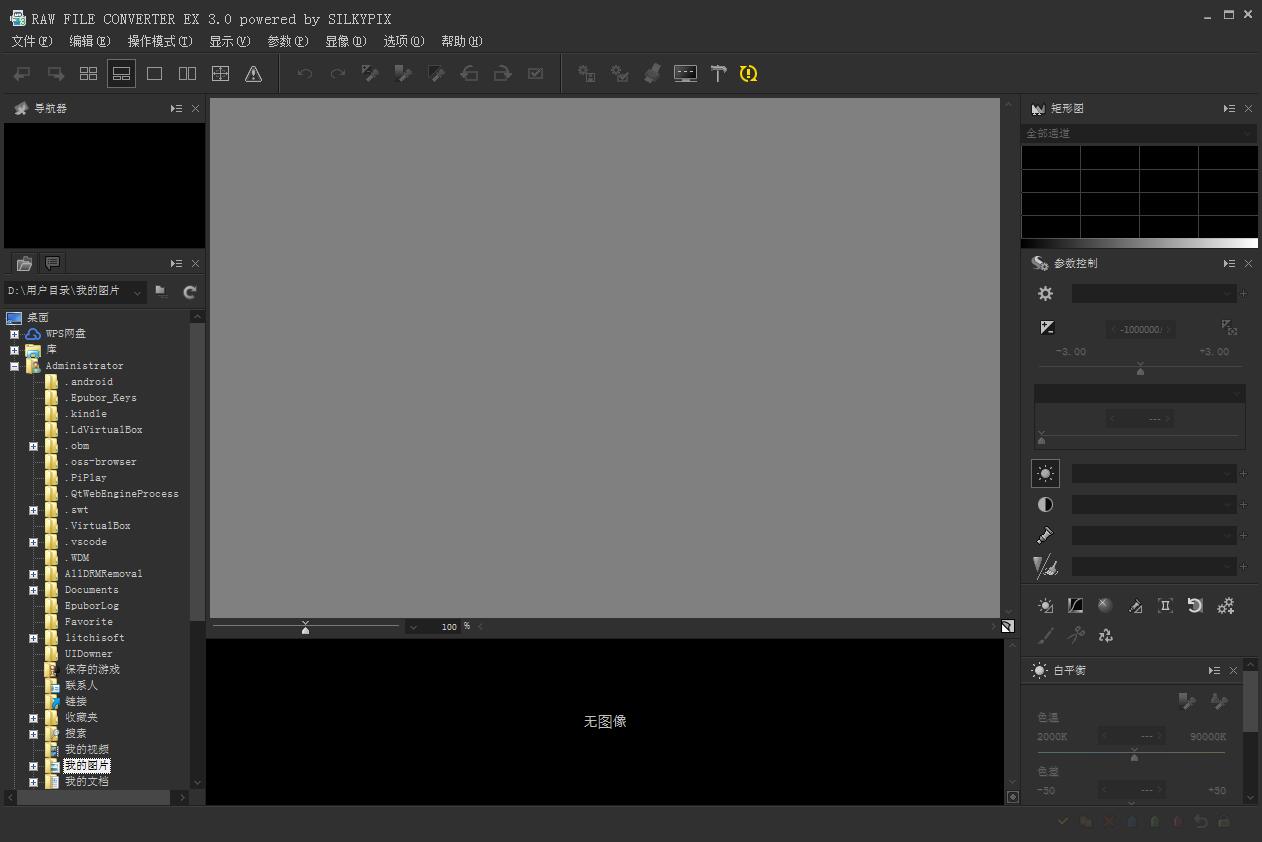
Task: Select the .kindle folder
Action: 85,414
